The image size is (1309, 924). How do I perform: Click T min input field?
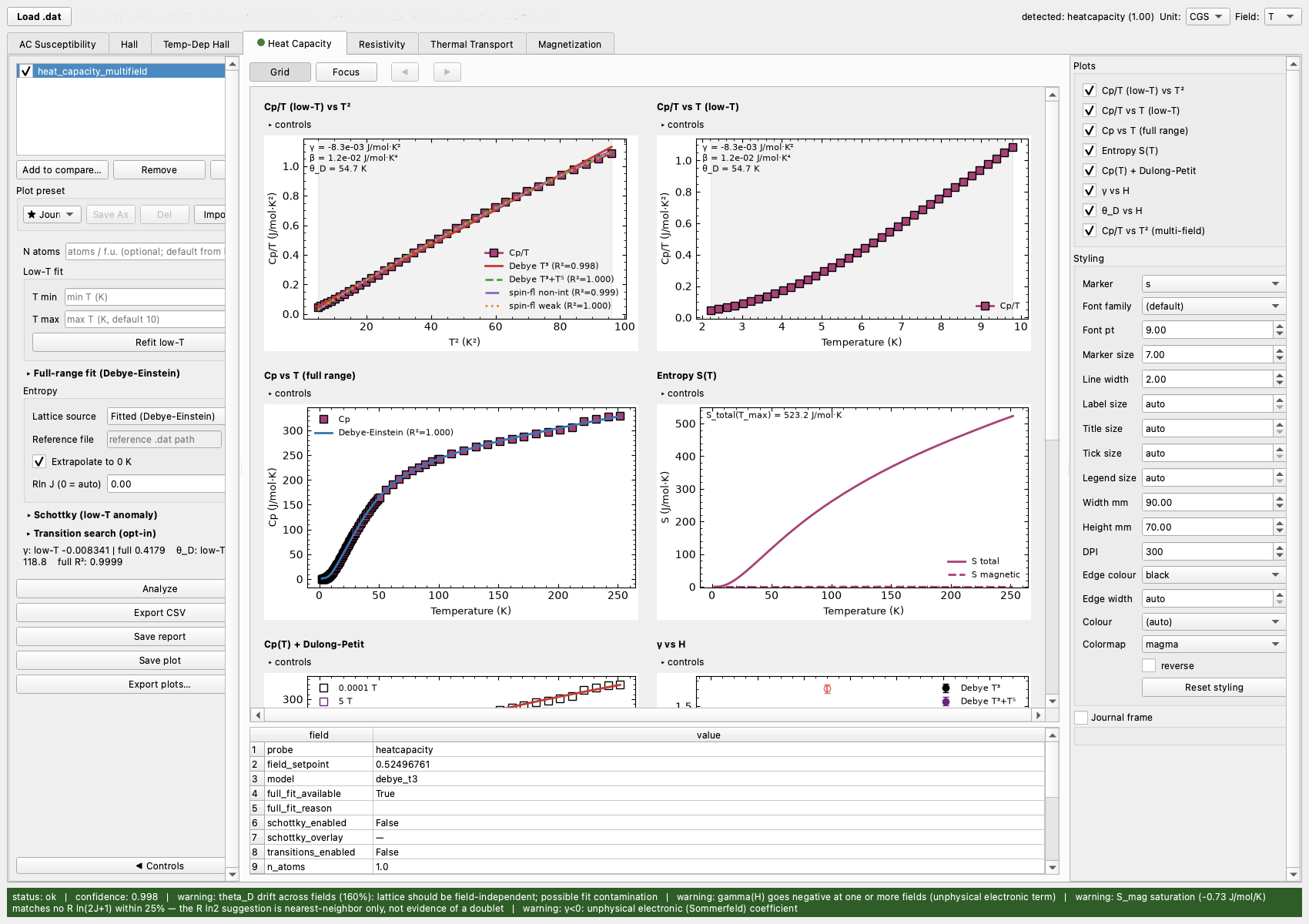click(x=145, y=297)
